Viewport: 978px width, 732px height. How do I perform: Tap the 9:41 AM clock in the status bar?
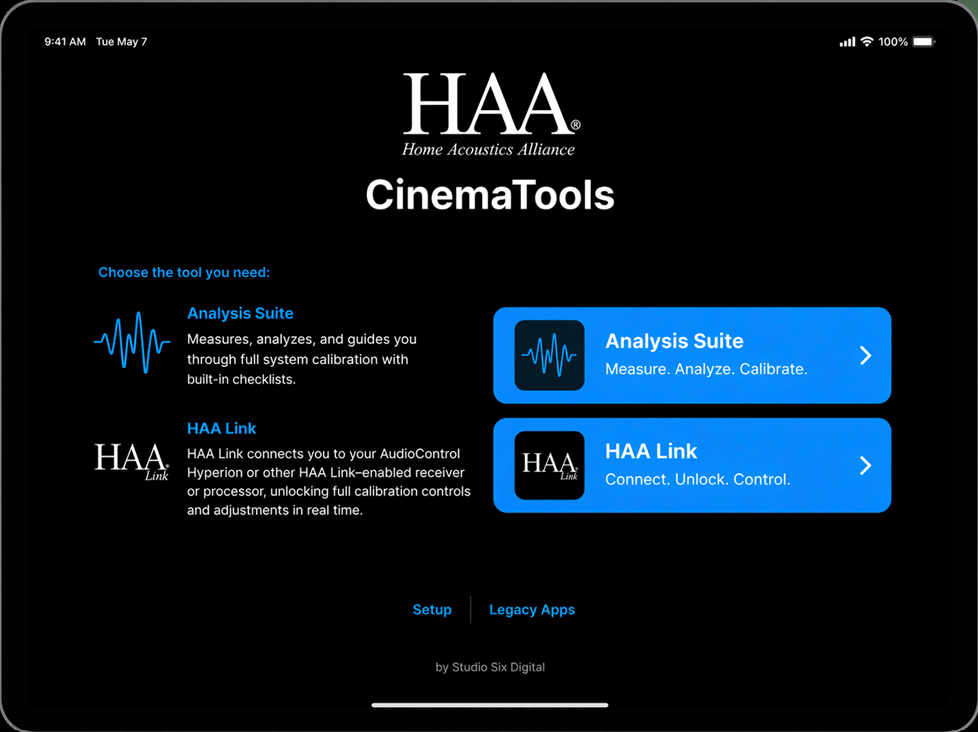[x=65, y=42]
